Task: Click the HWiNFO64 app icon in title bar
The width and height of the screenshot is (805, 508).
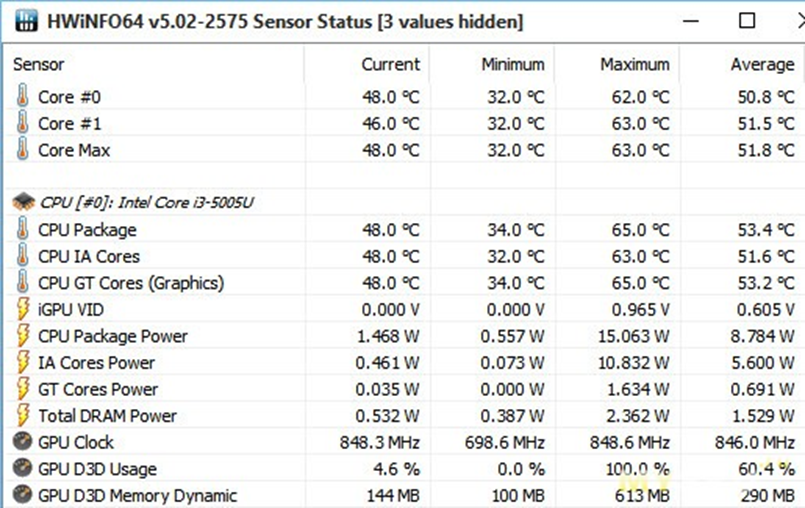Action: (22, 20)
